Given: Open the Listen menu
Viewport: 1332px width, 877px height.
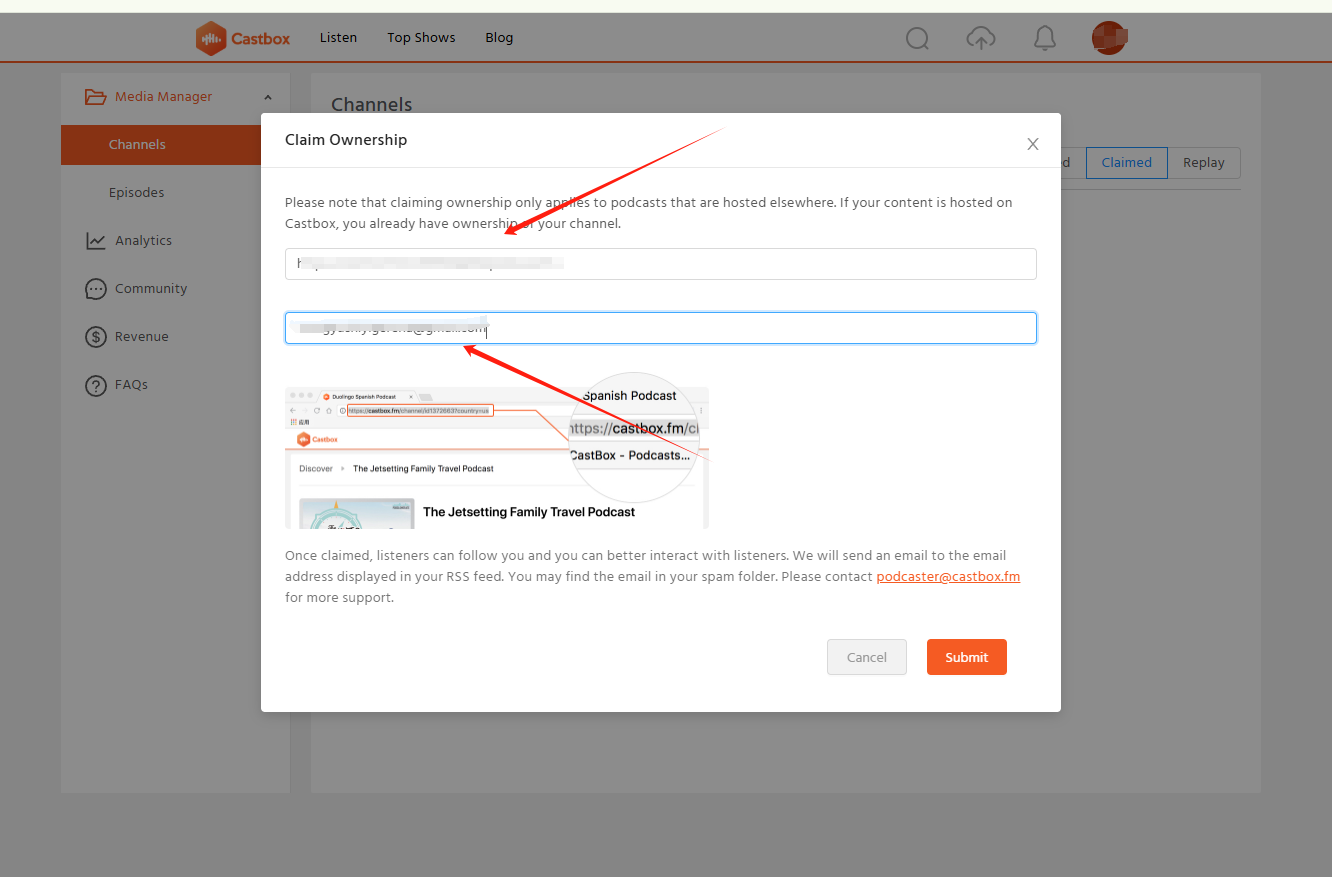Looking at the screenshot, I should (338, 38).
